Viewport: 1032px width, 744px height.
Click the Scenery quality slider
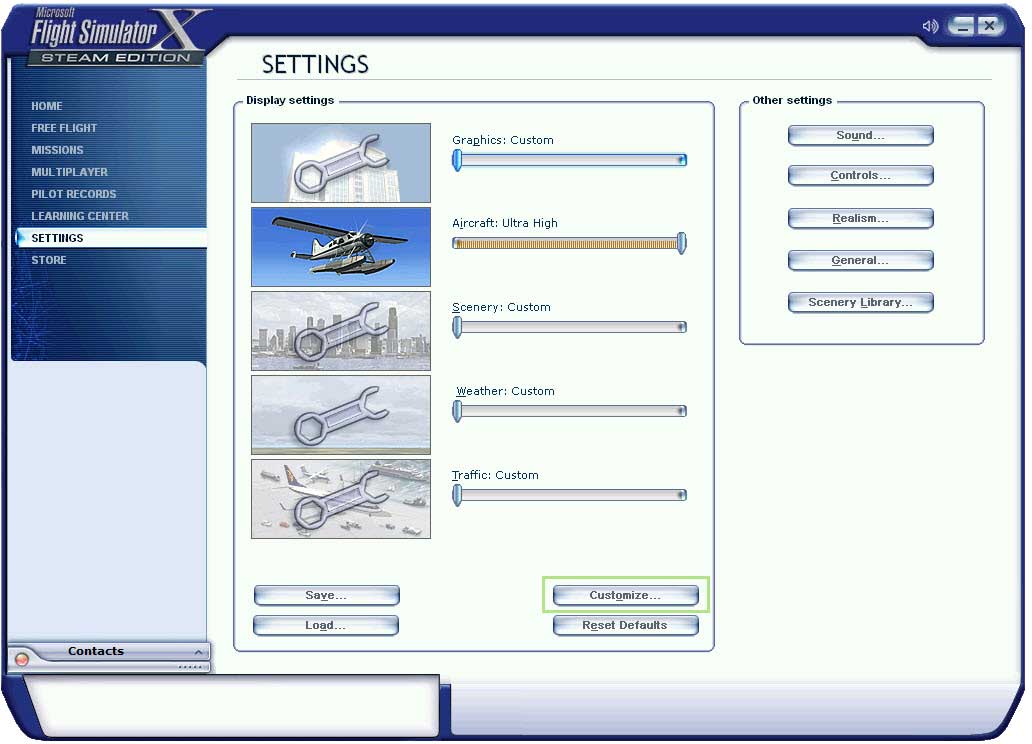point(569,327)
